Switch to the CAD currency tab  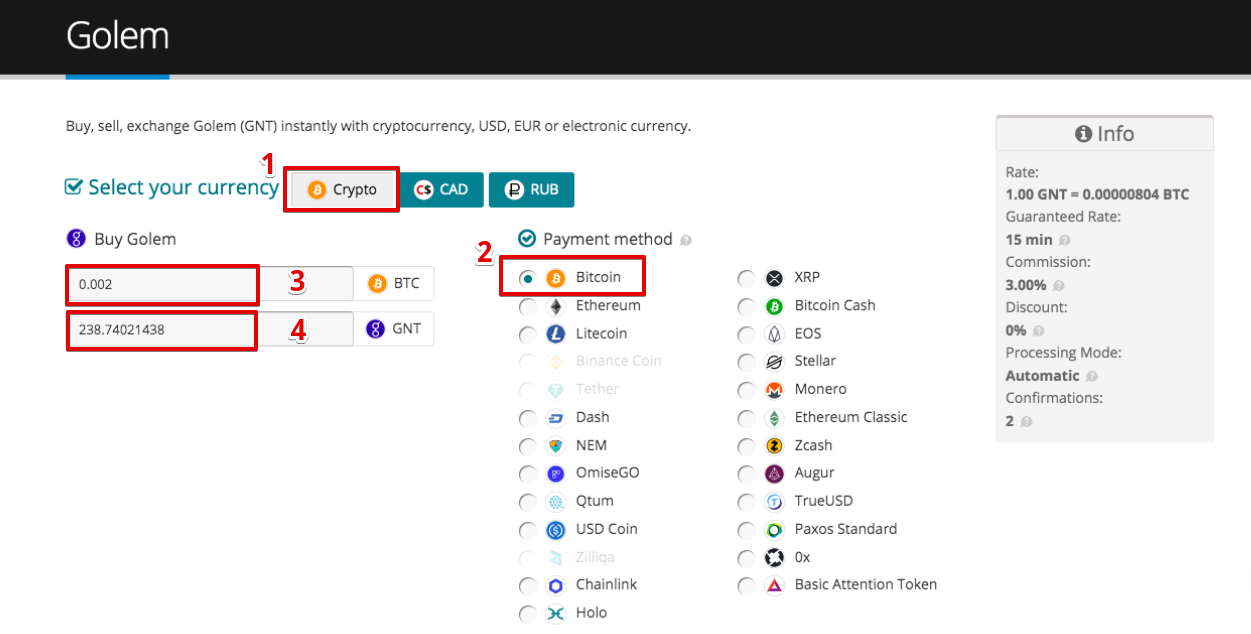[x=441, y=190]
